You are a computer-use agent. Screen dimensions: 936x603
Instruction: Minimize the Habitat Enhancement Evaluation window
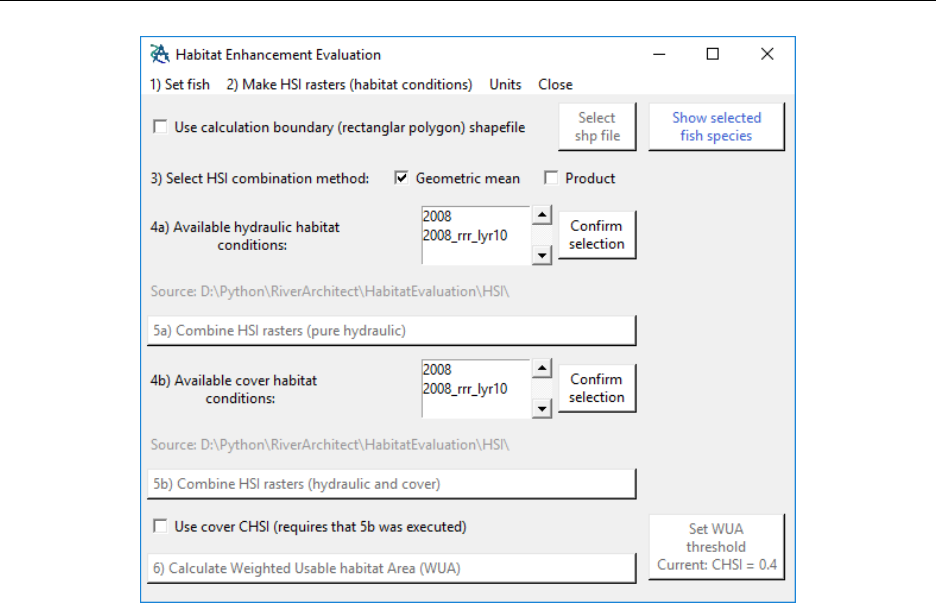point(659,54)
